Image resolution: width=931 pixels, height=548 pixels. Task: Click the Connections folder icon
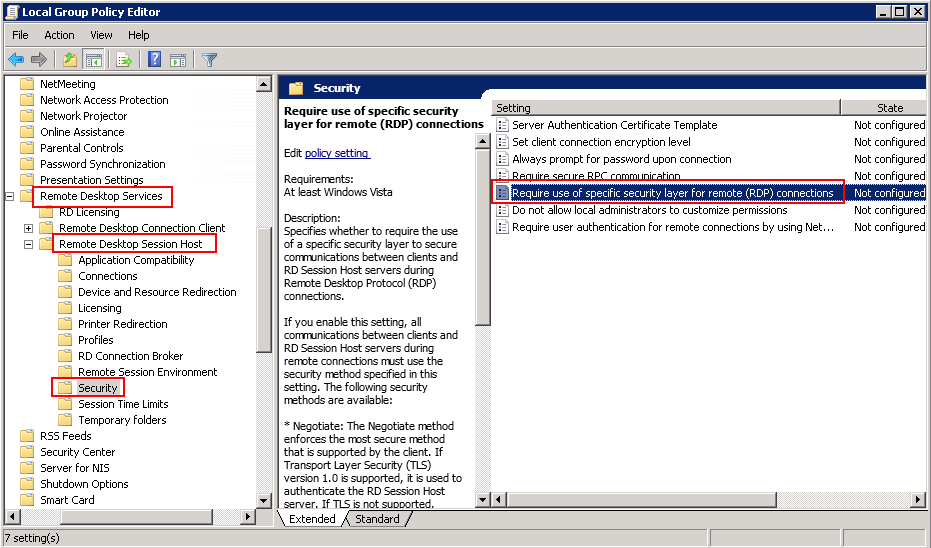click(65, 275)
